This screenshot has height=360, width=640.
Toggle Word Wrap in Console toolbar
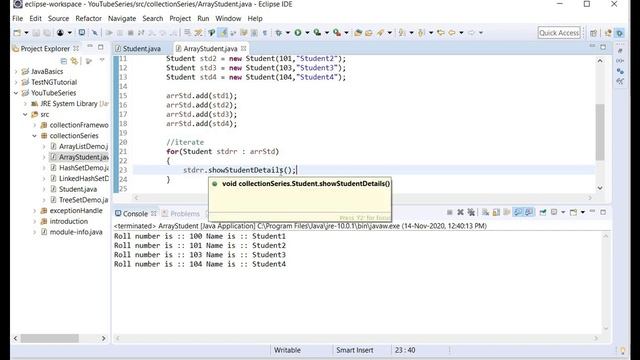507,212
